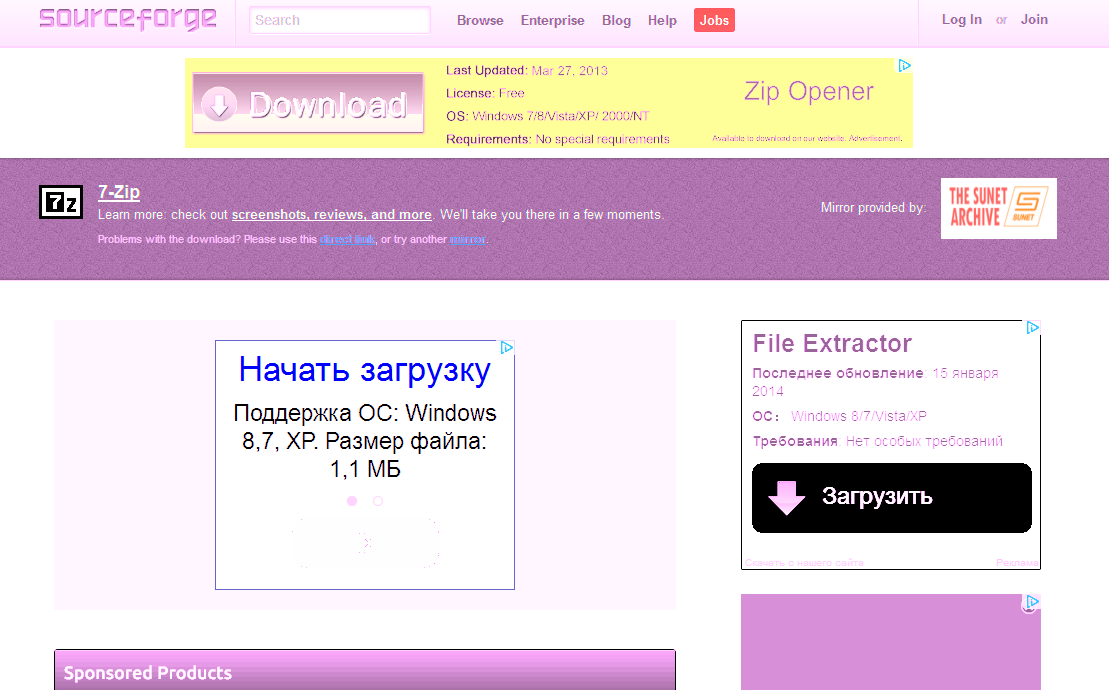Open the Help menu
Screen dimensions: 1109x690
tap(662, 20)
